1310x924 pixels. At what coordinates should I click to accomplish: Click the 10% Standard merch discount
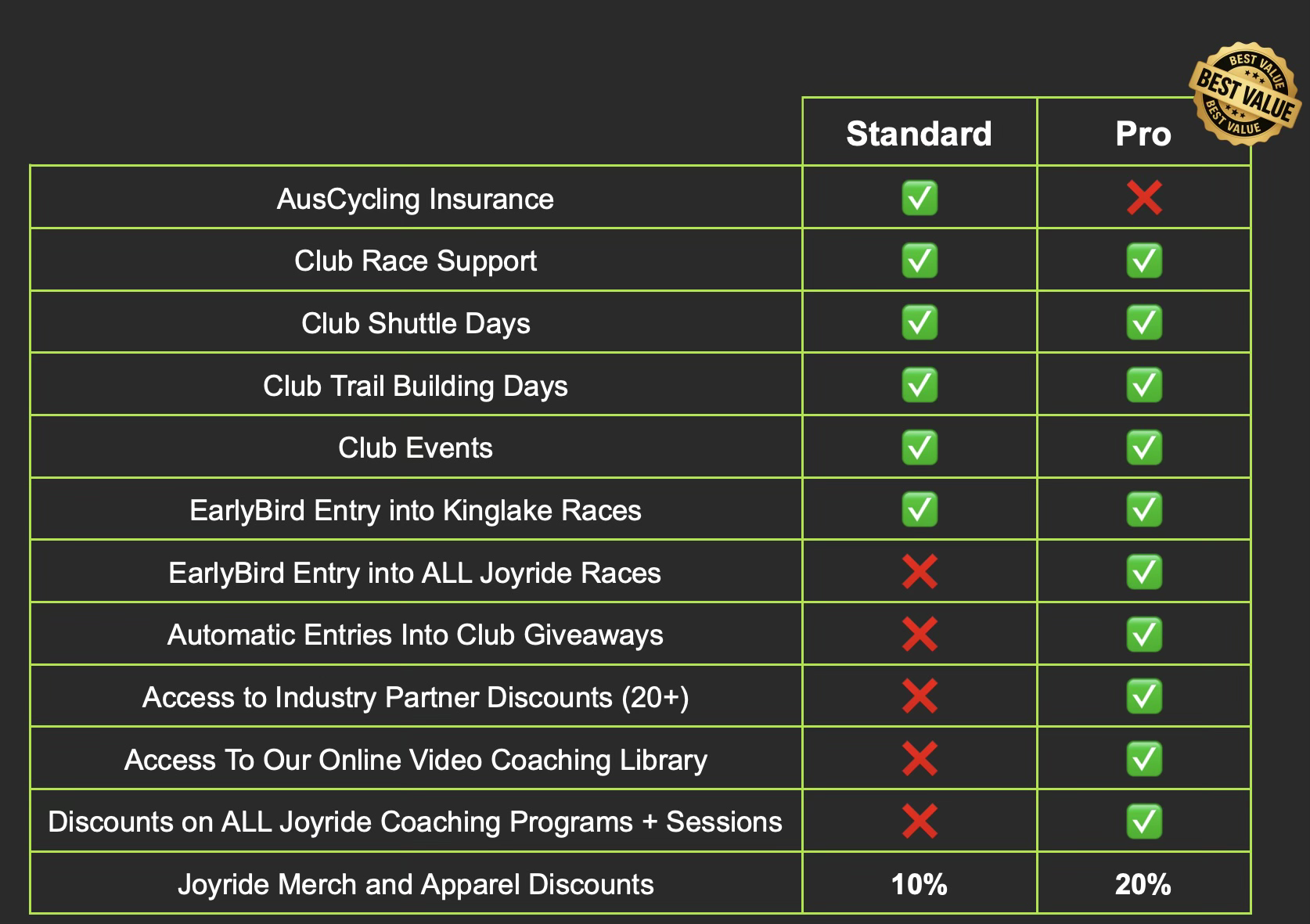[919, 884]
